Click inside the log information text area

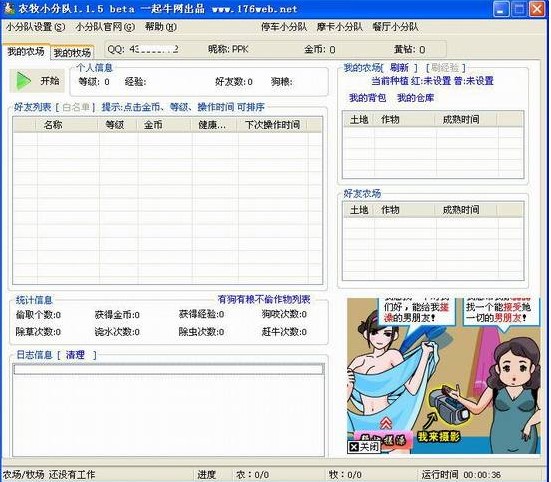point(168,410)
